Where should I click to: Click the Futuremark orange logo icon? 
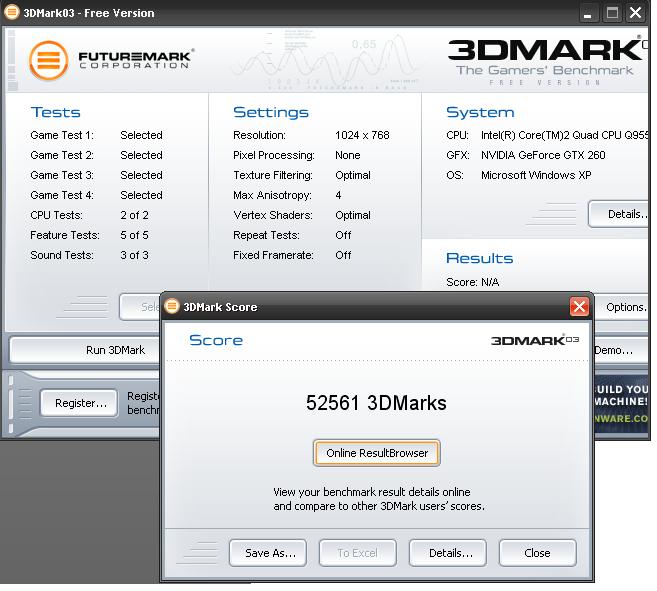tap(49, 60)
